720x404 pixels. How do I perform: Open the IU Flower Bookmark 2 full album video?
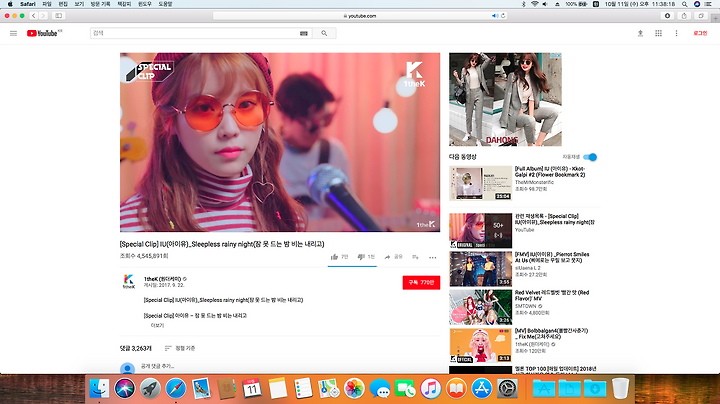(480, 183)
